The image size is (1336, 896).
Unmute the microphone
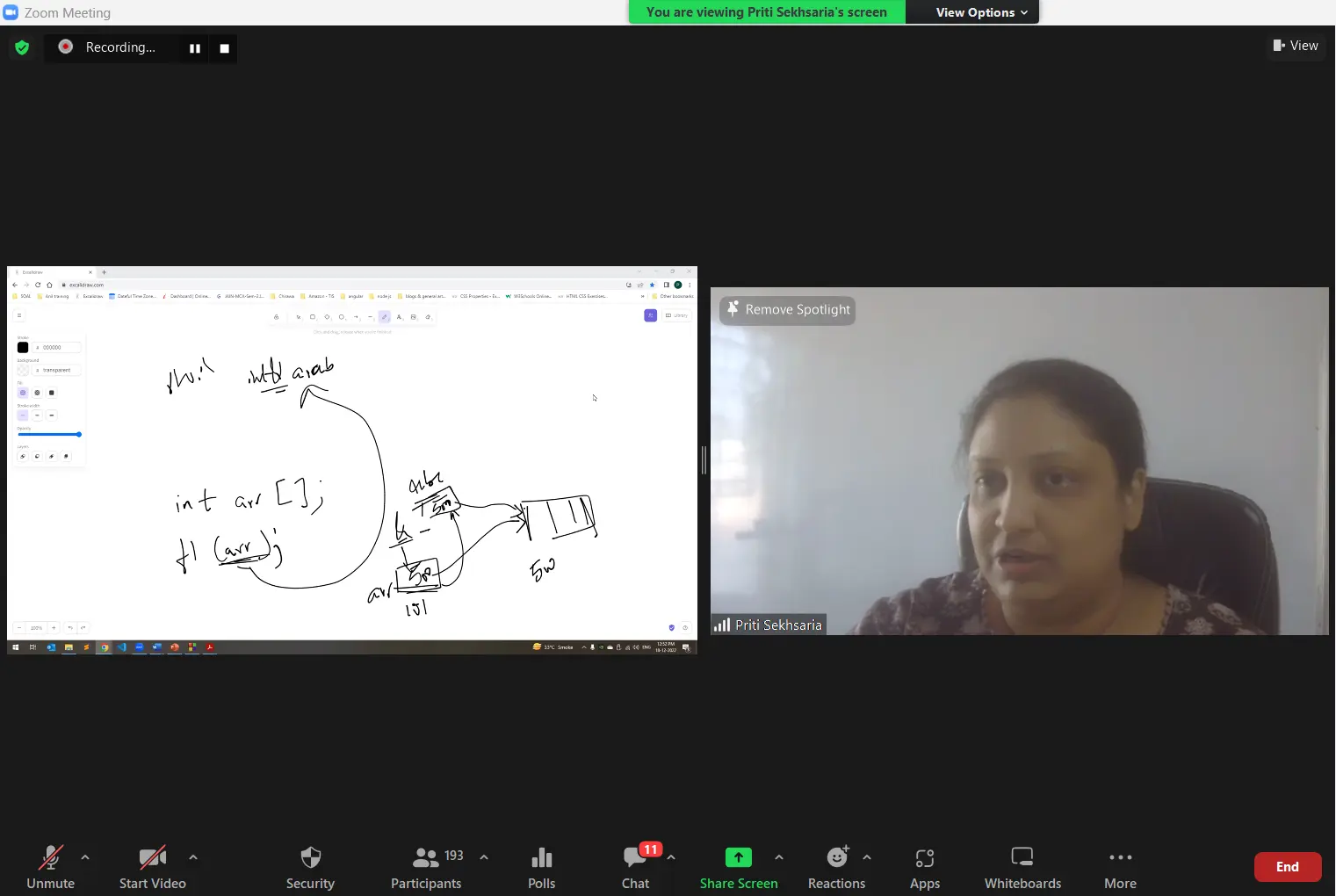point(51,866)
